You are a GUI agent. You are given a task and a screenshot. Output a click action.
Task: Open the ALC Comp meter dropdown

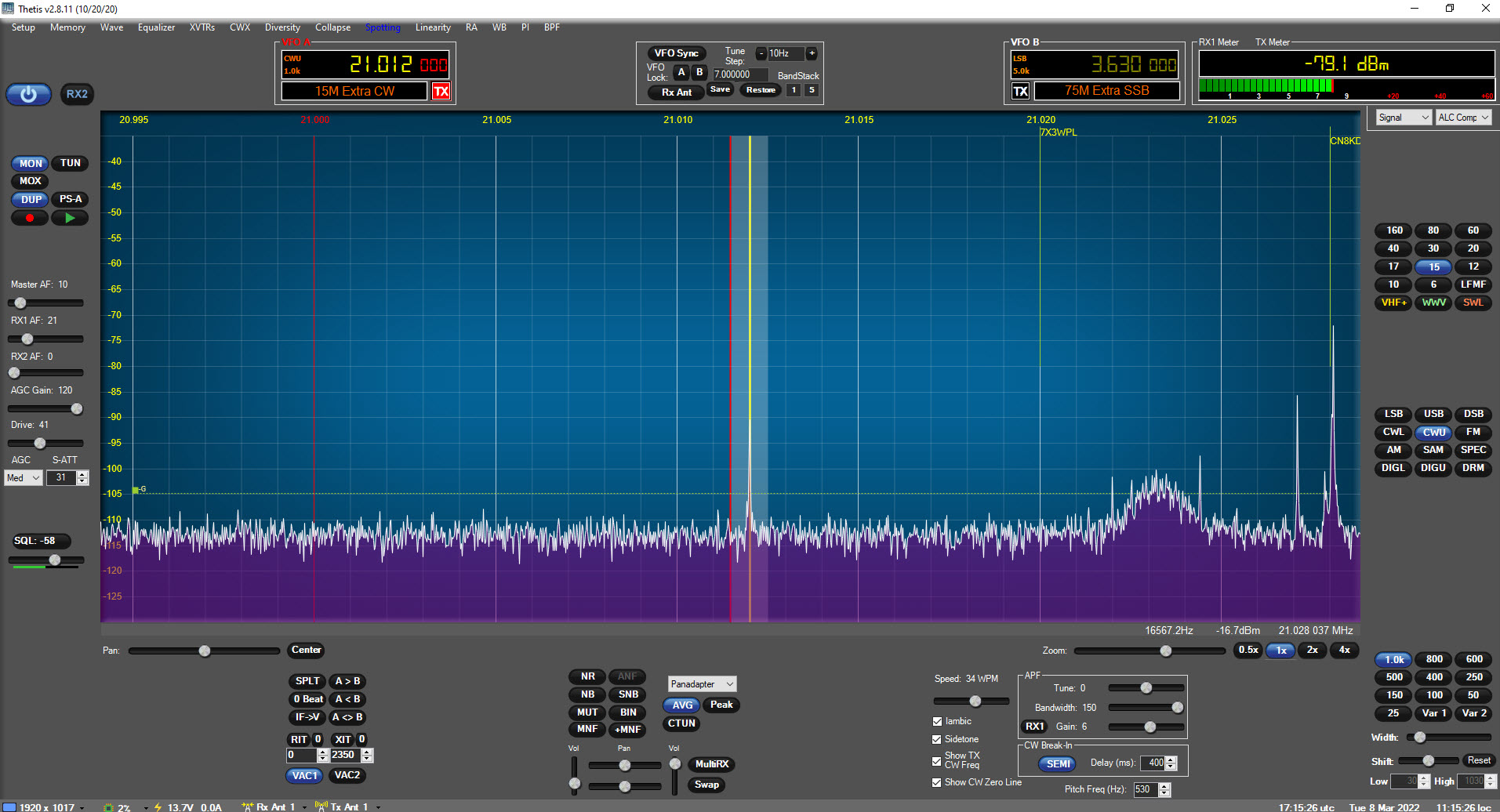pyautogui.click(x=1463, y=118)
